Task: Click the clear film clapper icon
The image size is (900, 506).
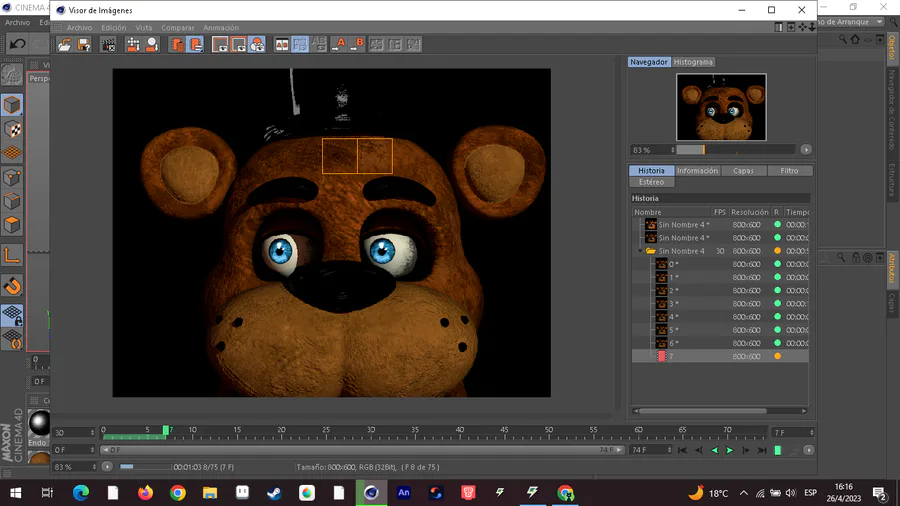Action: pos(108,45)
